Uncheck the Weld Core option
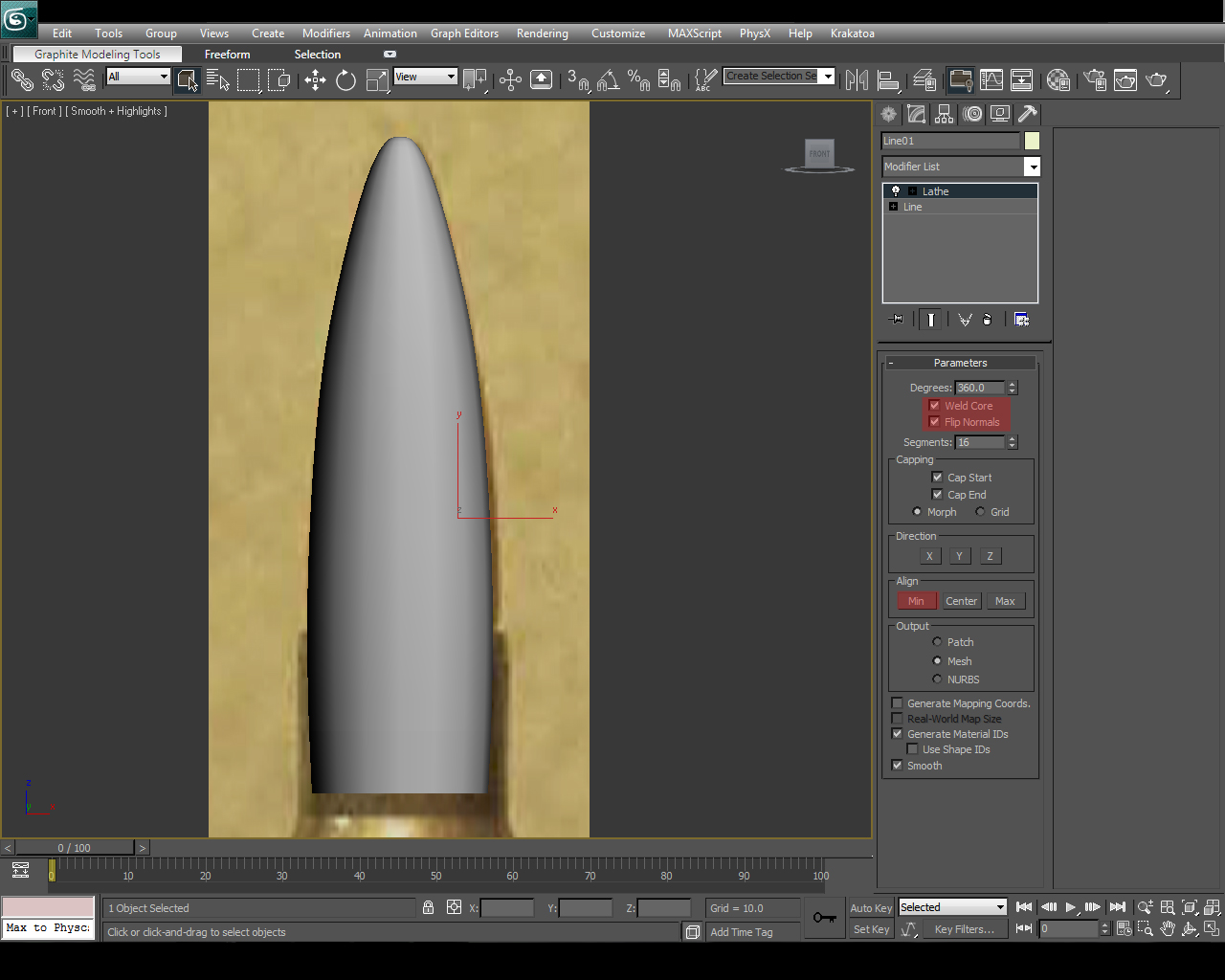The image size is (1225, 980). coord(934,405)
